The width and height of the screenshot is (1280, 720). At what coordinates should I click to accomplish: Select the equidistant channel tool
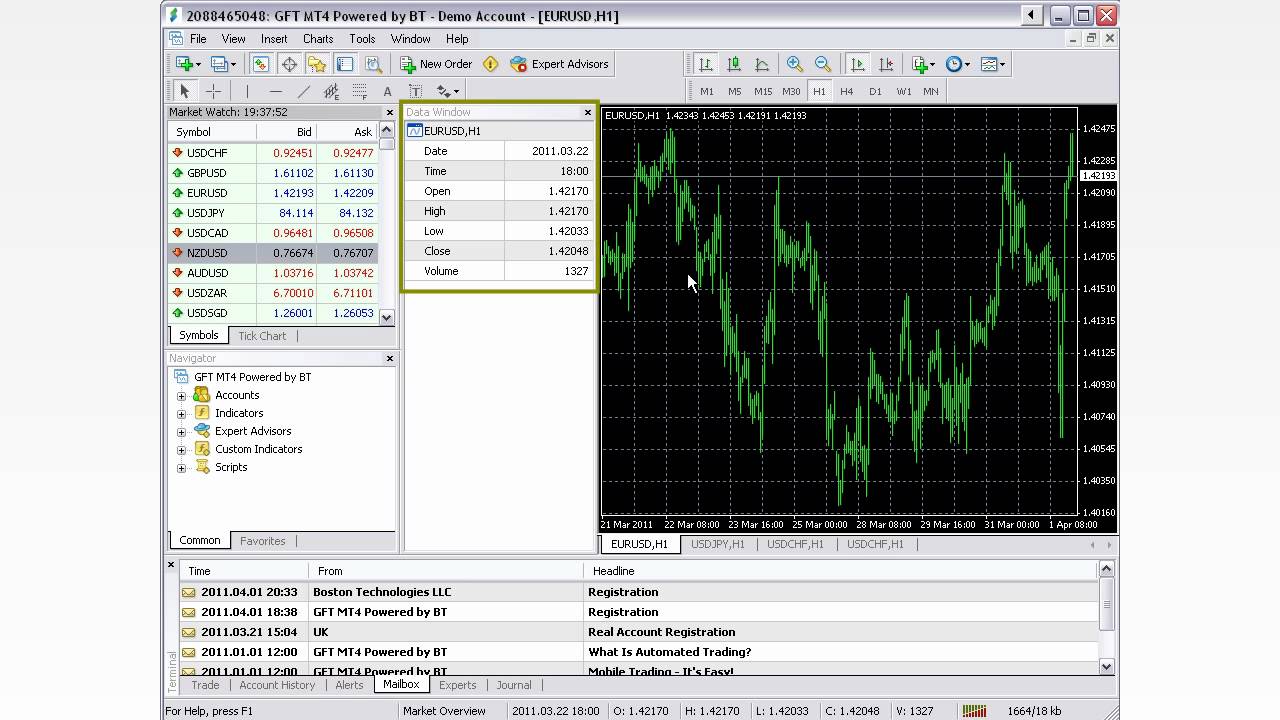(x=331, y=91)
